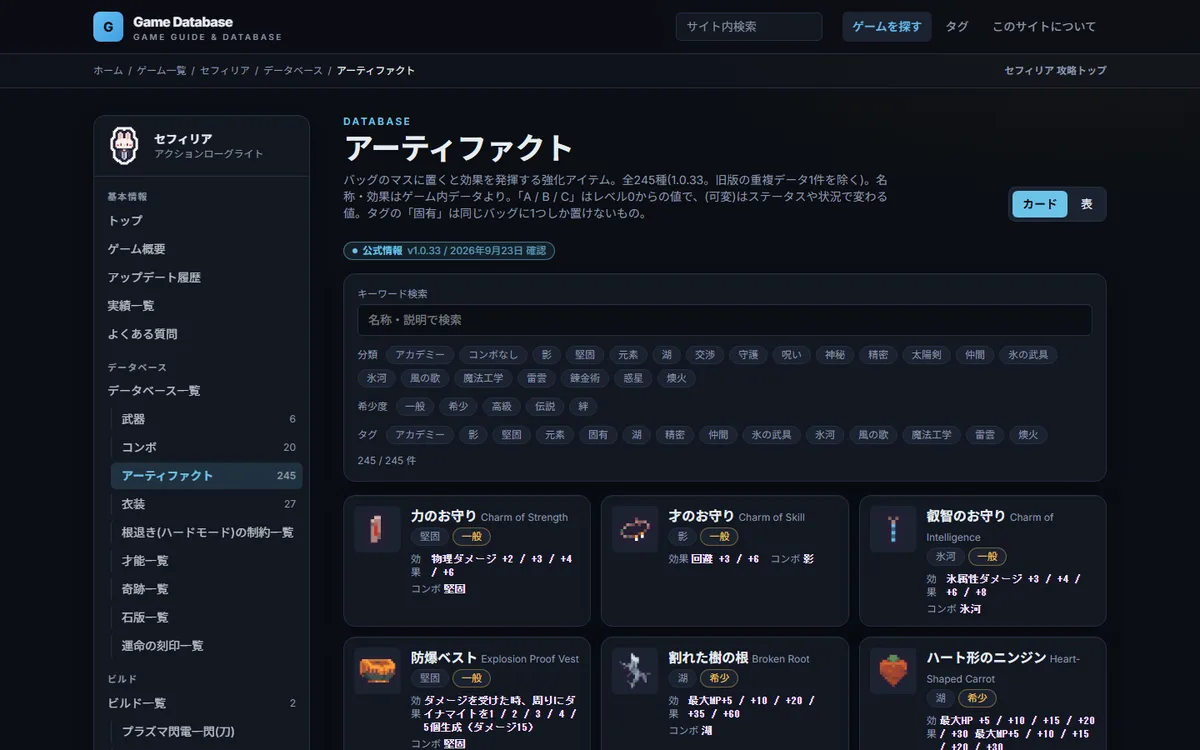This screenshot has height=750, width=1200.
Task: Open タグ in the top navigation
Action: [x=957, y=27]
